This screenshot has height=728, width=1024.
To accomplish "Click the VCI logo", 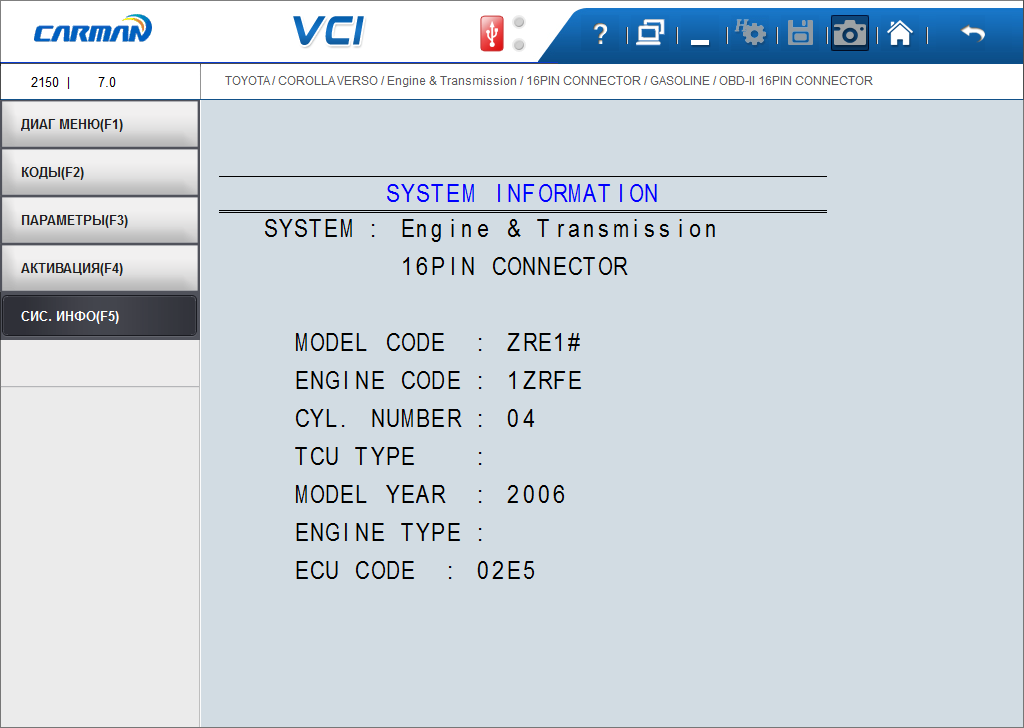I will [328, 31].
